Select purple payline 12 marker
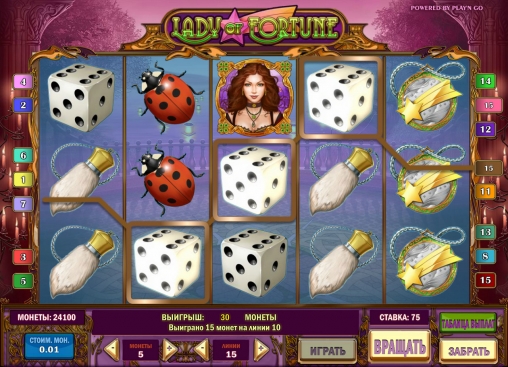This screenshot has height=367, width=508. (485, 129)
